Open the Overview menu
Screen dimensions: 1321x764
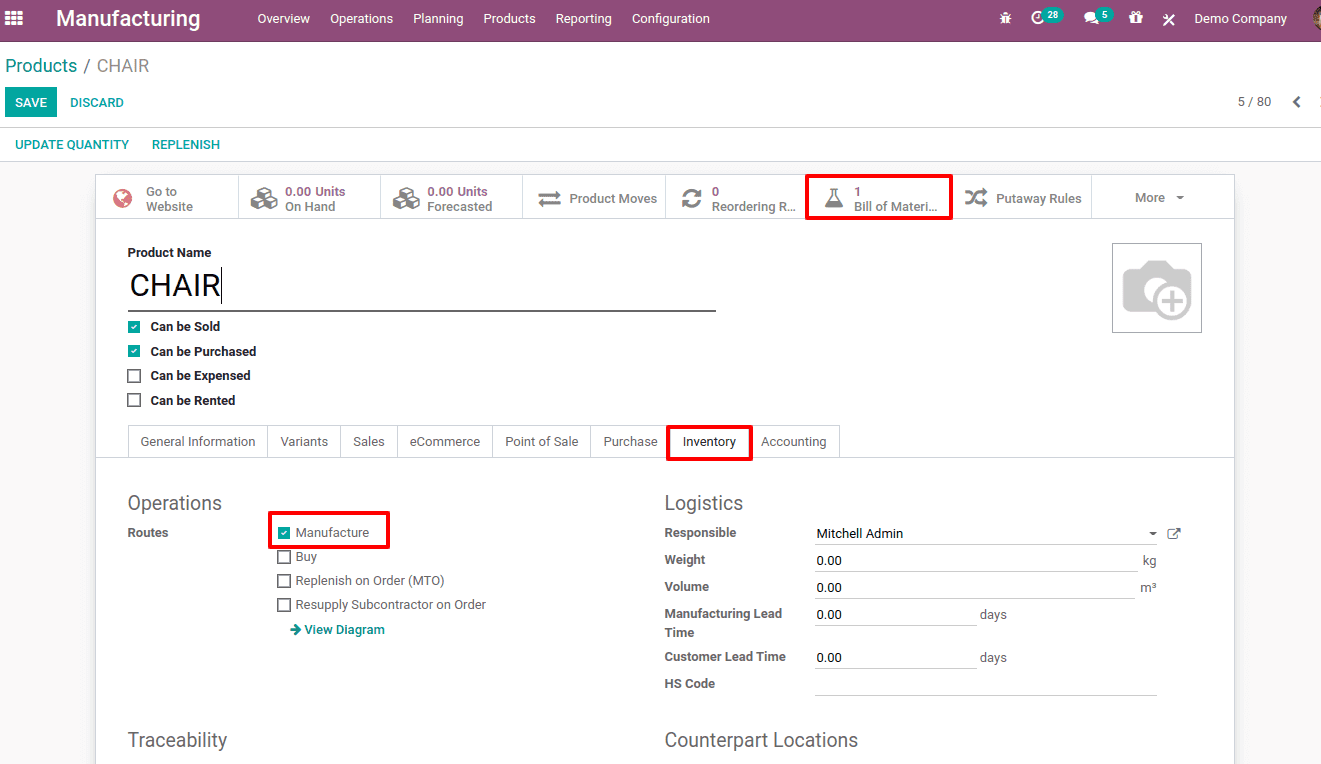click(x=283, y=19)
